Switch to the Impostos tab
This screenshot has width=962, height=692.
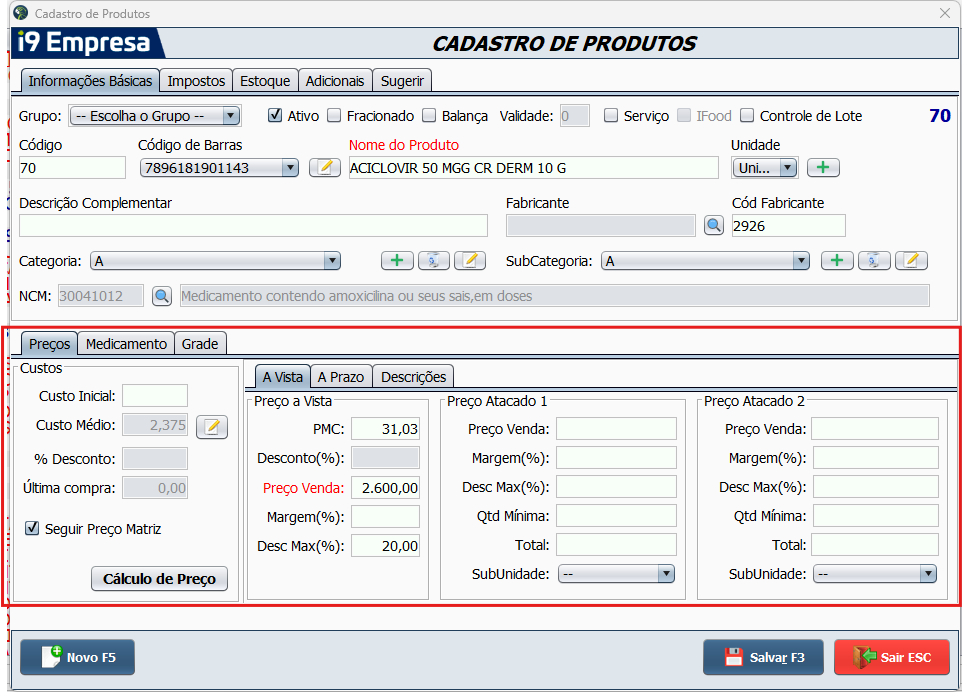click(x=196, y=81)
